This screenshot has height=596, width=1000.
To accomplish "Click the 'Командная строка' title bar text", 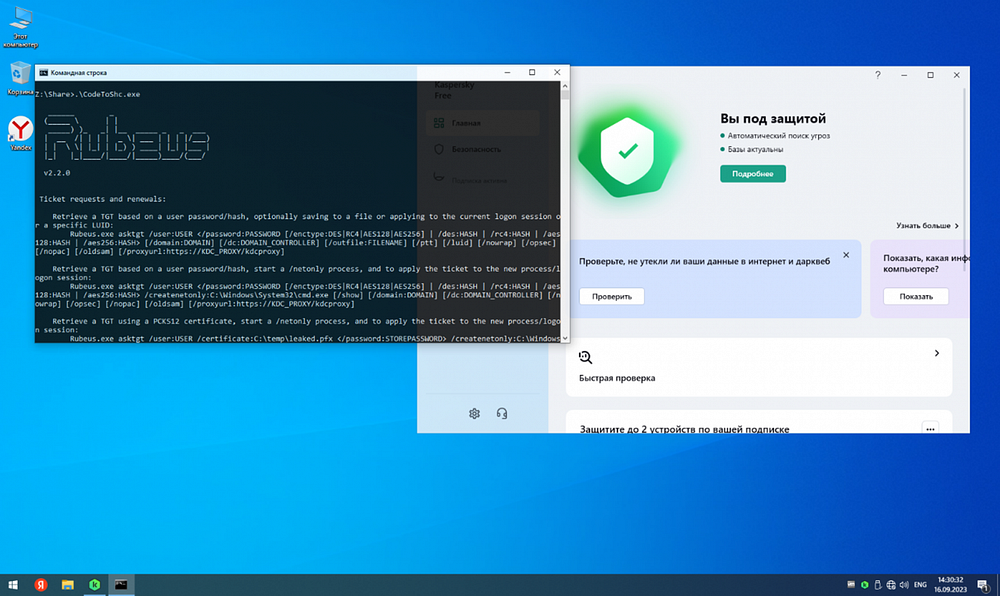I will pyautogui.click(x=78, y=73).
